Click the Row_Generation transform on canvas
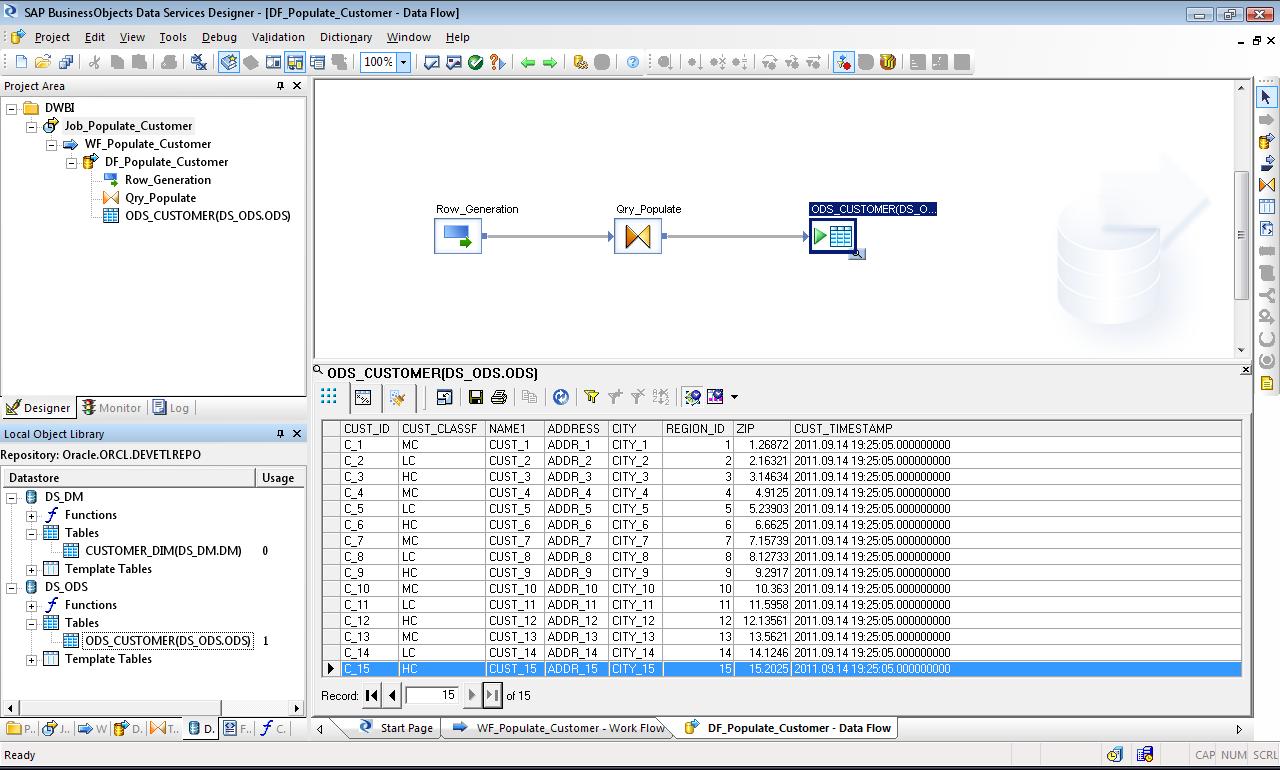Screen dimensions: 1280x770 tap(458, 237)
